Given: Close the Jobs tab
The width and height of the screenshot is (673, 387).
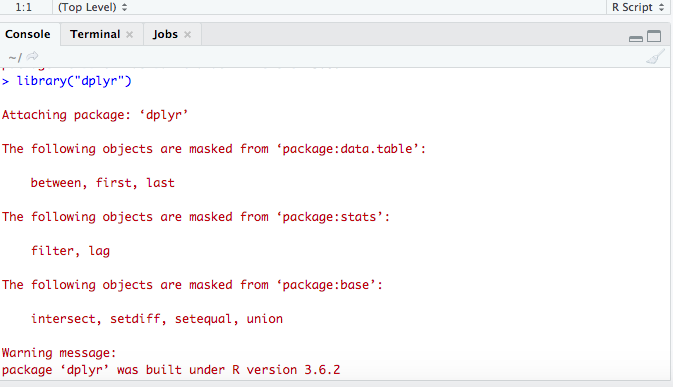Looking at the screenshot, I should tap(187, 35).
